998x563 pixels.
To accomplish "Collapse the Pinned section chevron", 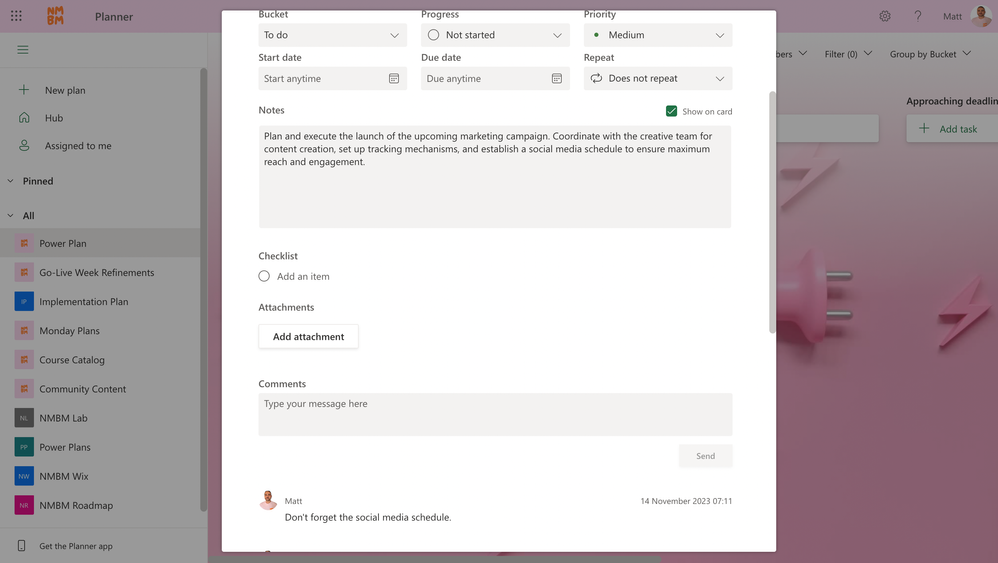I will 10,181.
